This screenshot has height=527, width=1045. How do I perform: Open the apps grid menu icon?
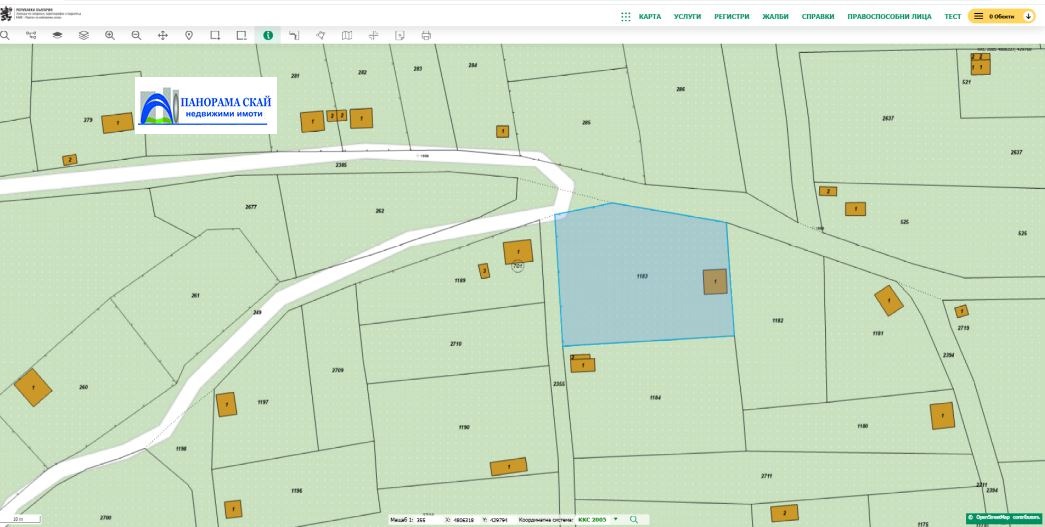pos(625,17)
